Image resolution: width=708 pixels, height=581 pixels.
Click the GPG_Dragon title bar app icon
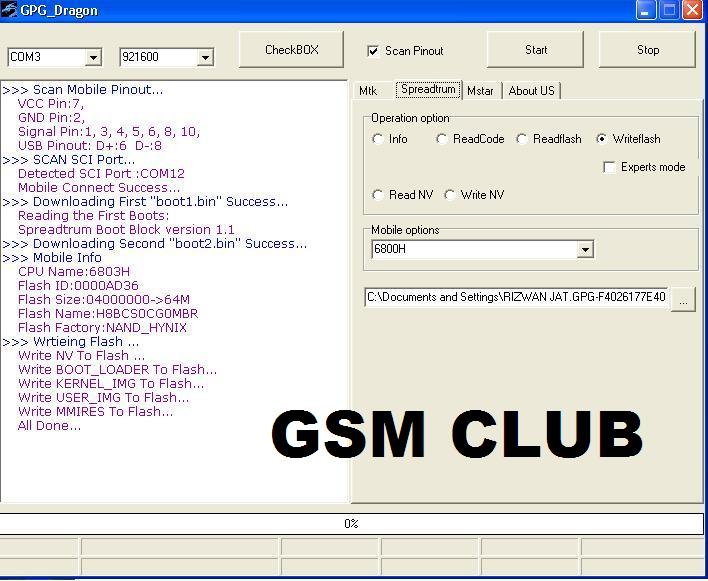pyautogui.click(x=9, y=10)
